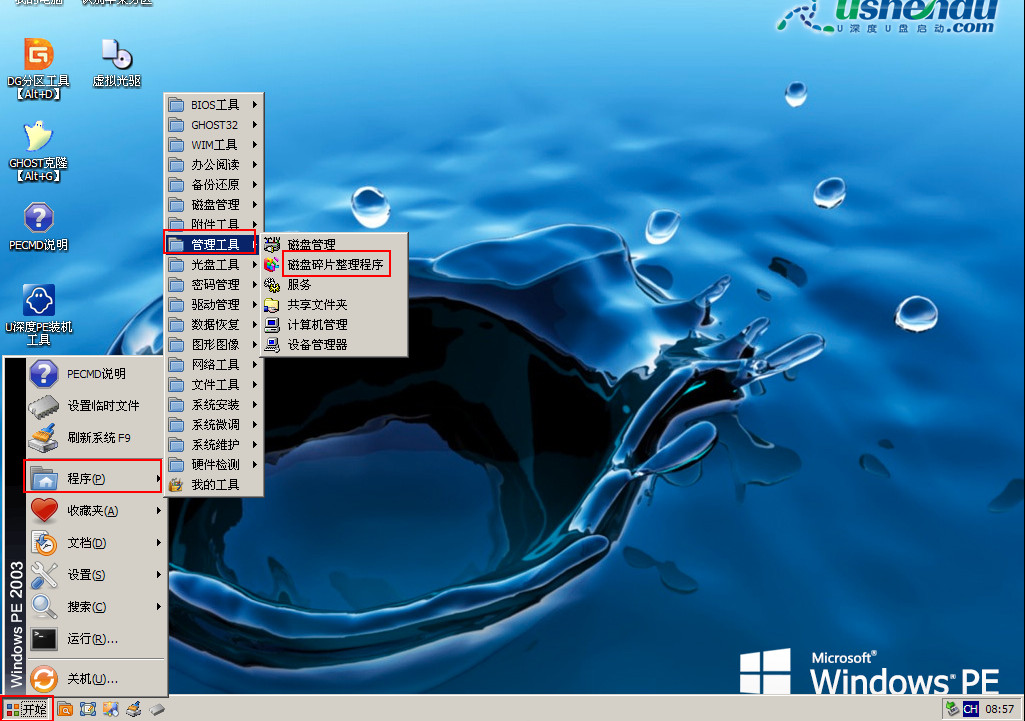Select 图形图像 in the programs menu
Screen dimensions: 1025x721
(x=213, y=344)
